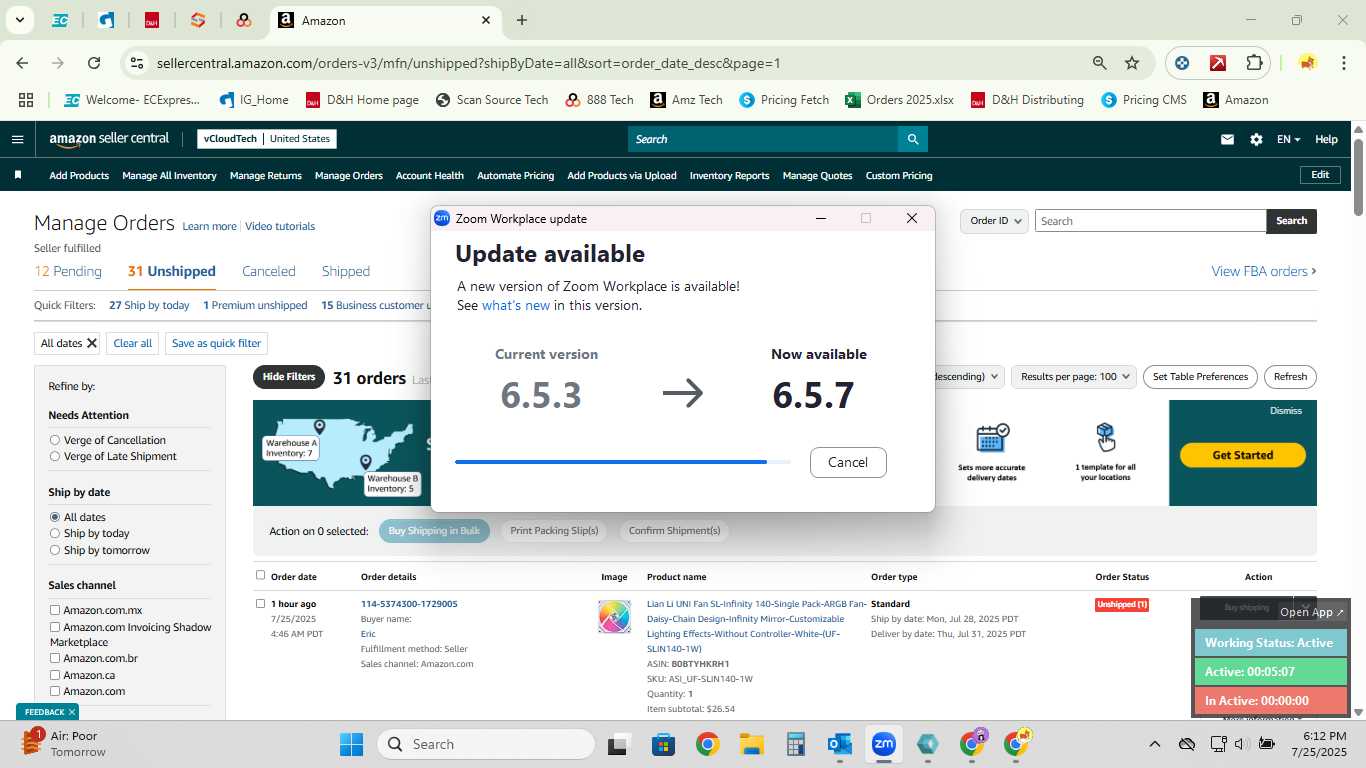Select Verge of Cancellation radio option
The image size is (1366, 768).
[x=55, y=440]
